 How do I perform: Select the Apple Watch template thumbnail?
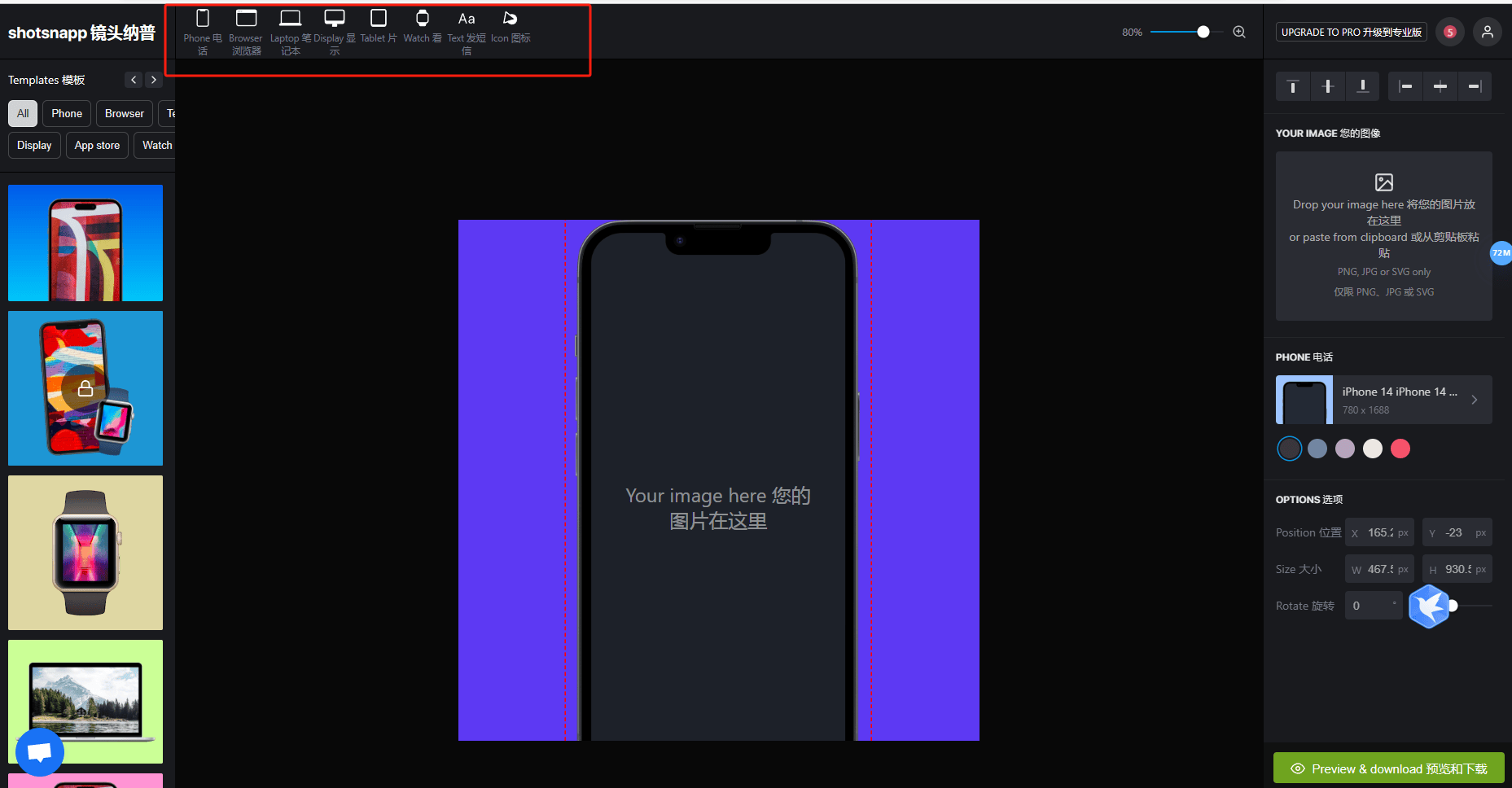[x=85, y=553]
